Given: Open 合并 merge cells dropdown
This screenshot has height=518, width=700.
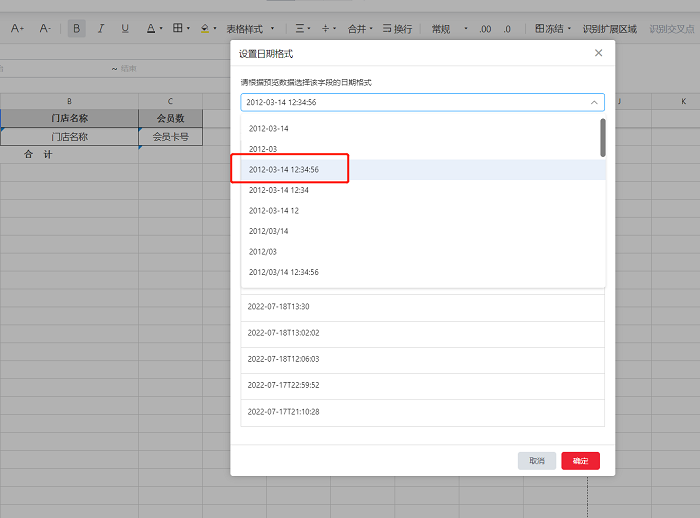Looking at the screenshot, I should tap(360, 29).
